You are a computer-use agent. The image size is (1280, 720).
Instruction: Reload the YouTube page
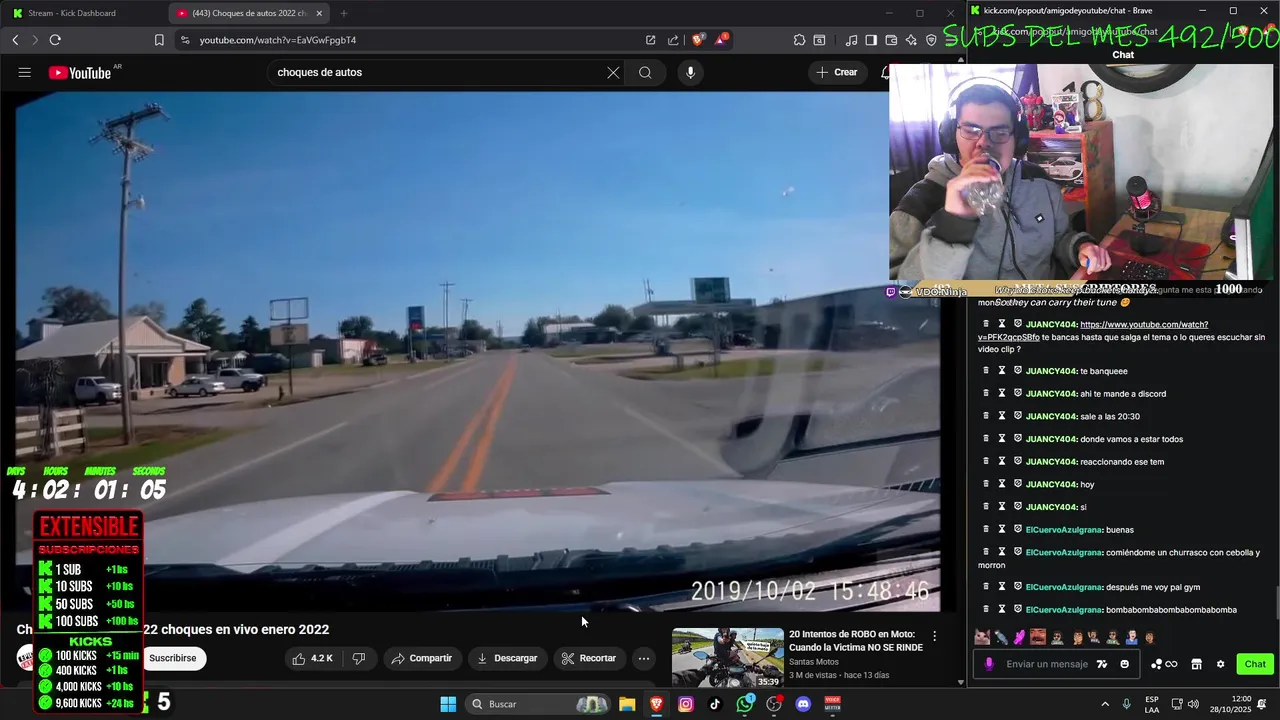coord(55,40)
